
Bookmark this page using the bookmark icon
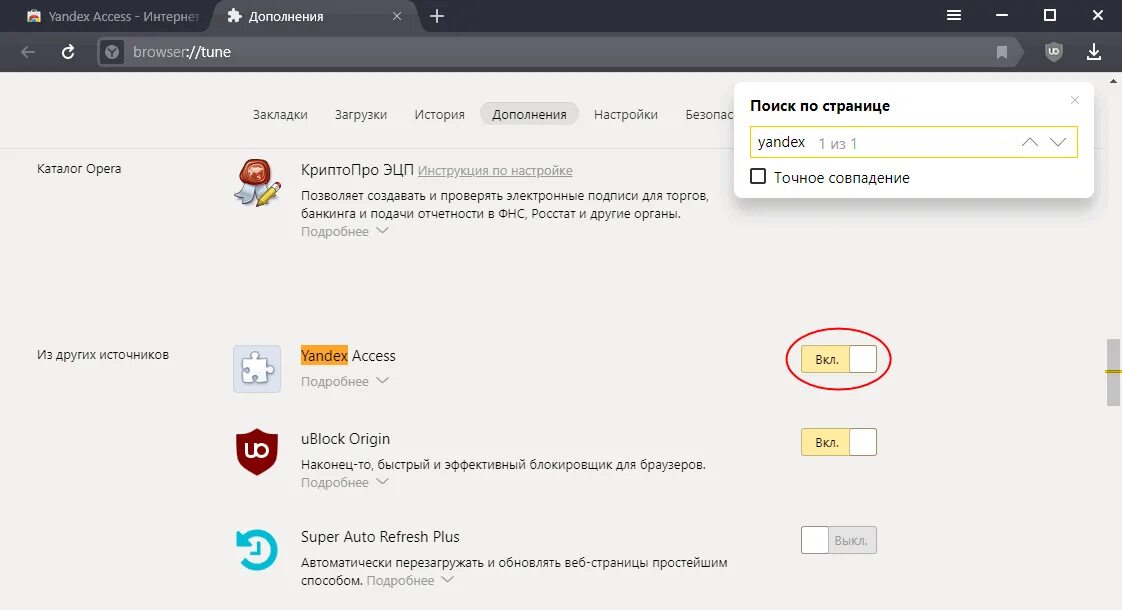pyautogui.click(x=1002, y=52)
